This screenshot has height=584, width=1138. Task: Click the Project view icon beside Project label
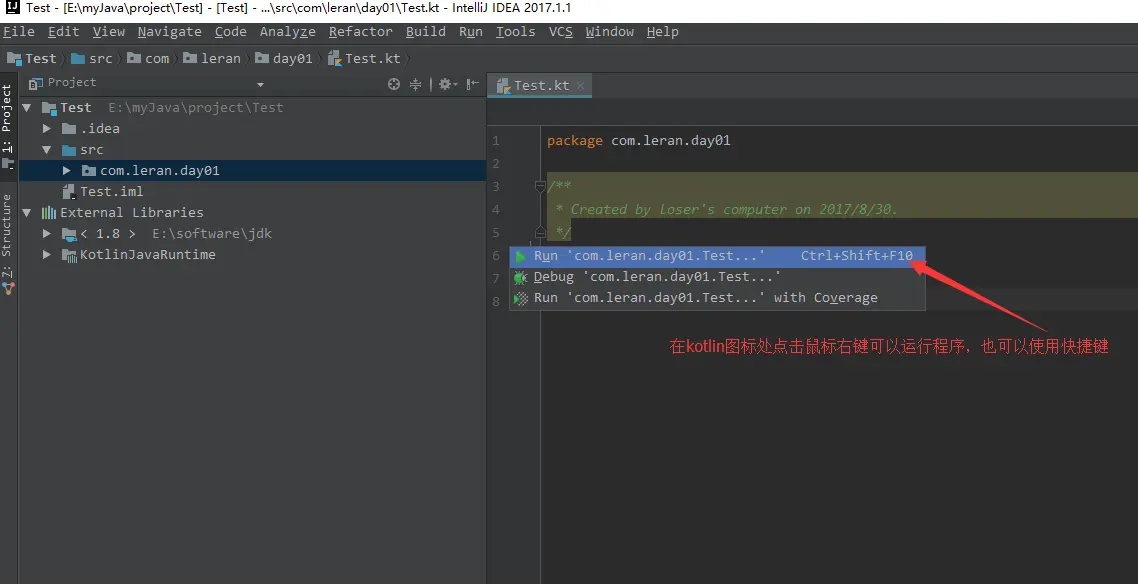pos(36,83)
